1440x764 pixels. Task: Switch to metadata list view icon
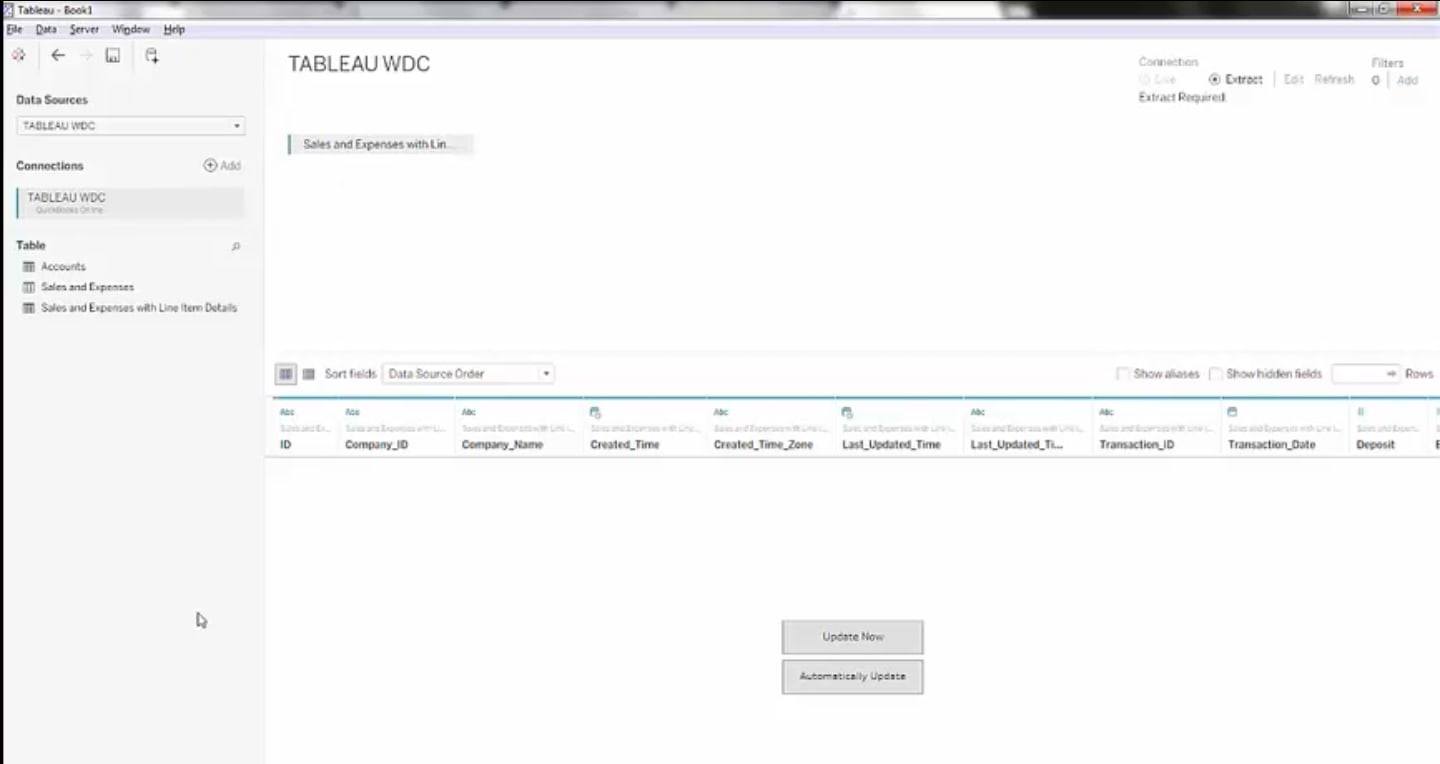pyautogui.click(x=309, y=374)
